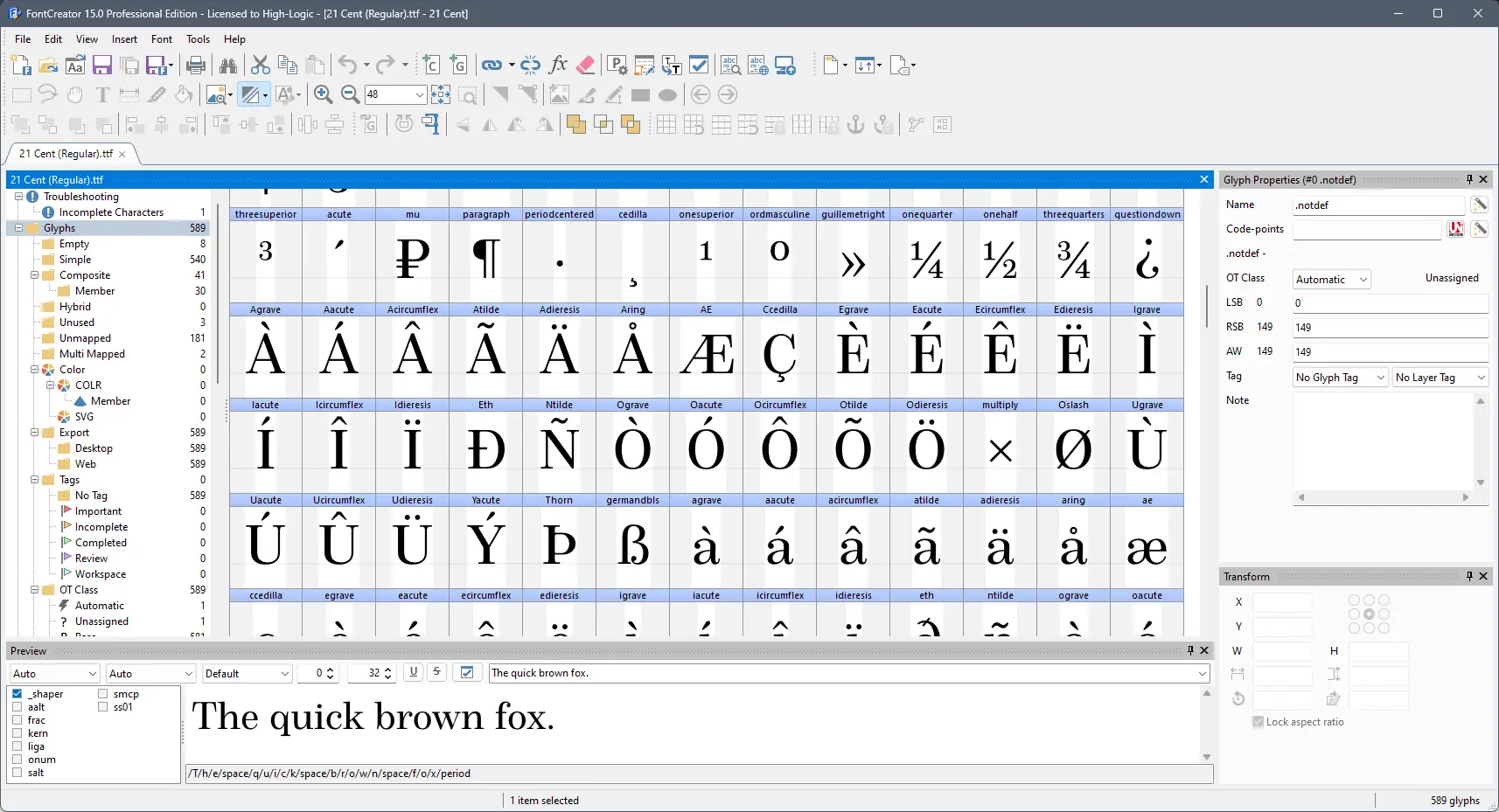Click the binoculars Find icon
Viewport: 1499px width, 812px height.
[x=228, y=66]
